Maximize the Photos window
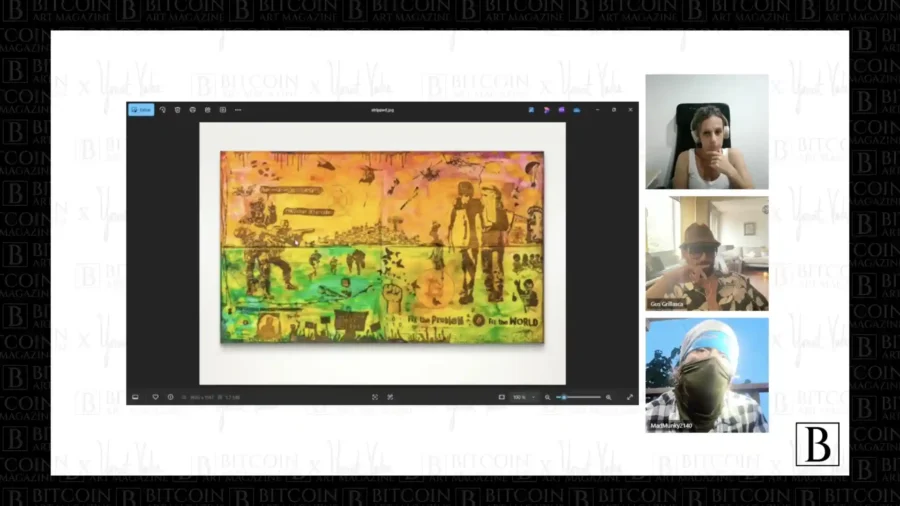This screenshot has height=506, width=900. coord(614,110)
